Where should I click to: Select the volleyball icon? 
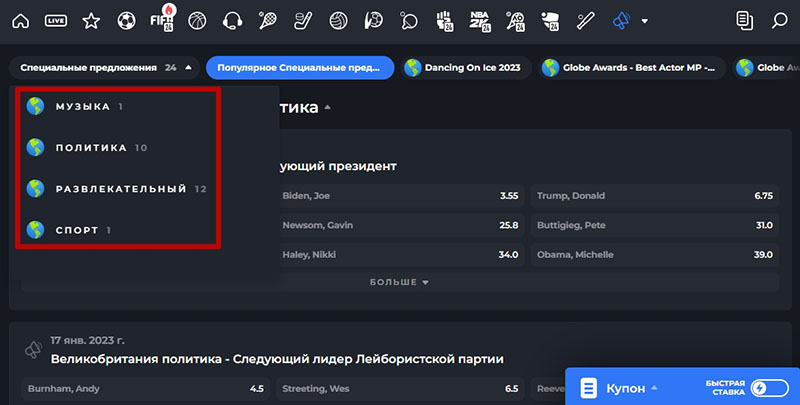[338, 21]
